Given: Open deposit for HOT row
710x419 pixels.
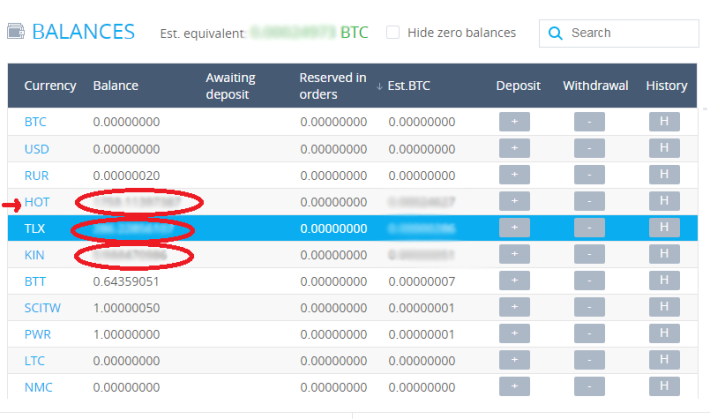Looking at the screenshot, I should coord(514,201).
